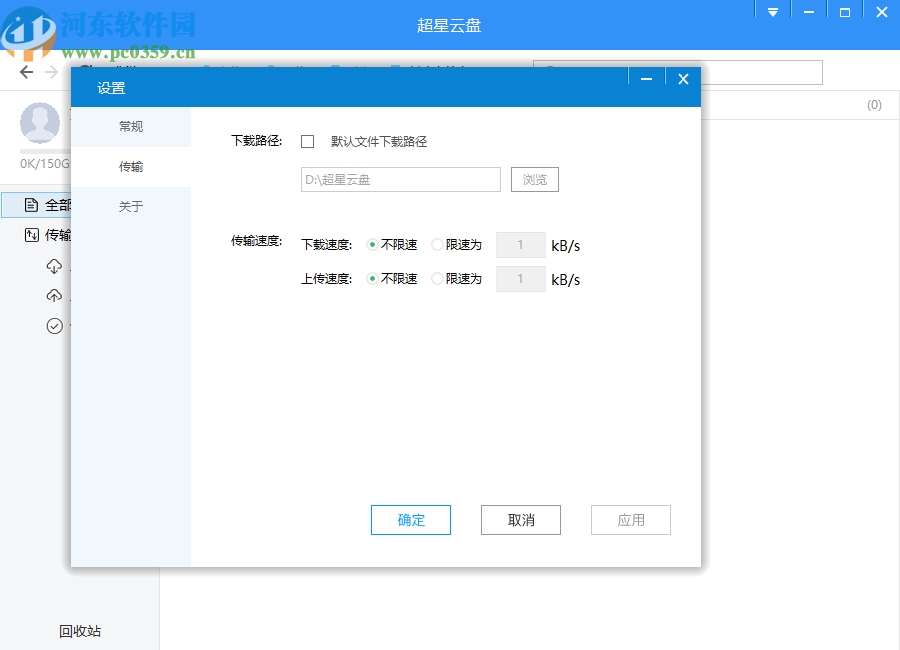This screenshot has width=900, height=650.
Task: Confirm settings with 确定 button
Action: (x=411, y=520)
